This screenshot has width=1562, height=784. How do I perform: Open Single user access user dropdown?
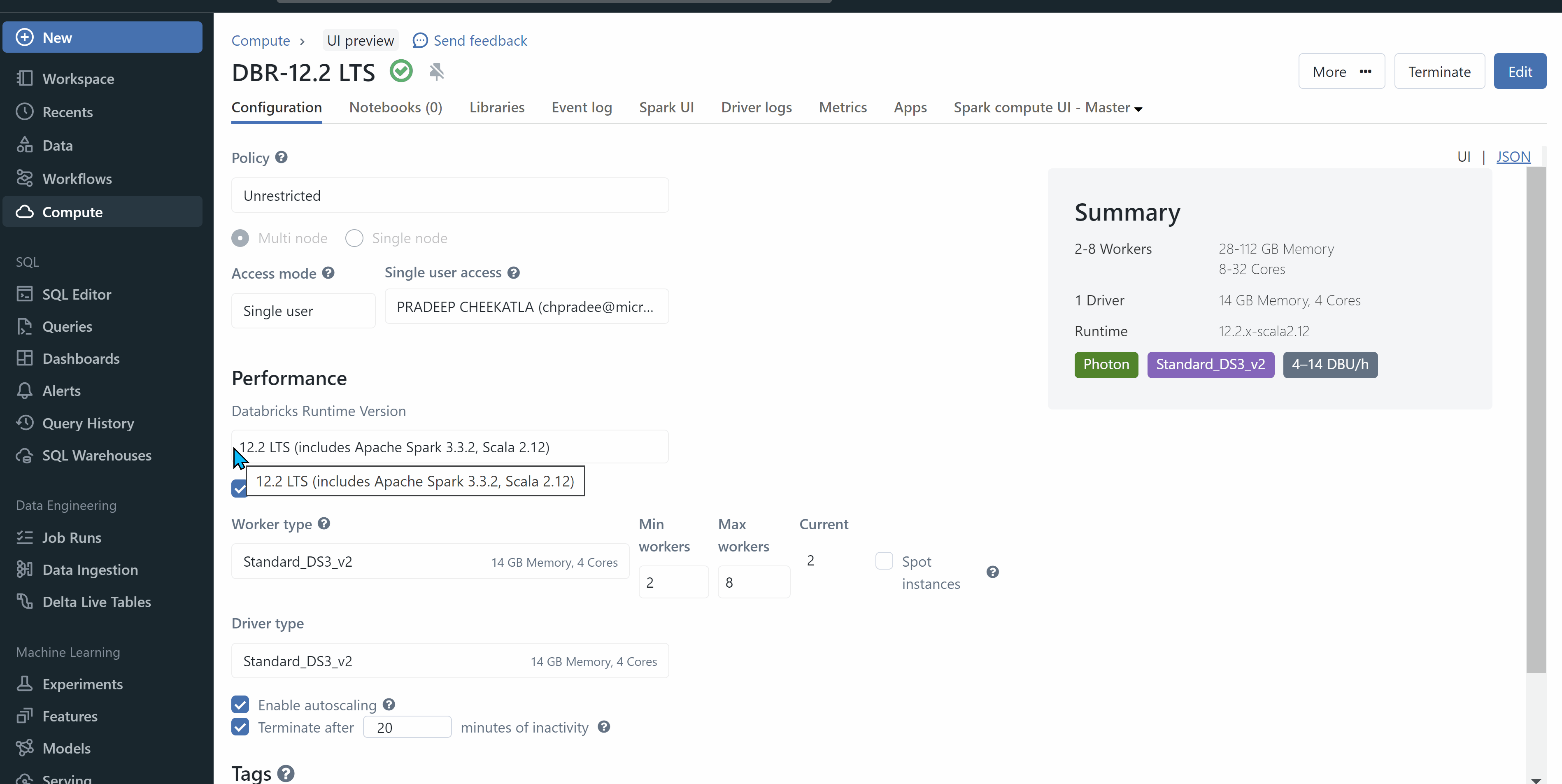(526, 307)
